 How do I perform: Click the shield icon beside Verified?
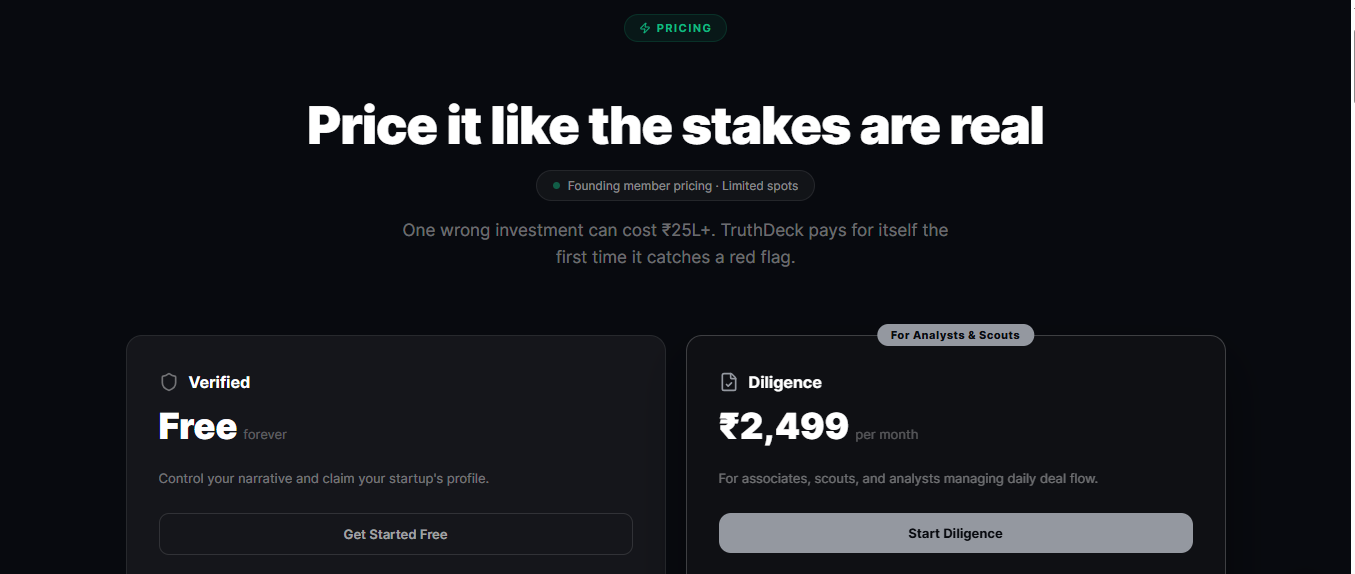(169, 382)
